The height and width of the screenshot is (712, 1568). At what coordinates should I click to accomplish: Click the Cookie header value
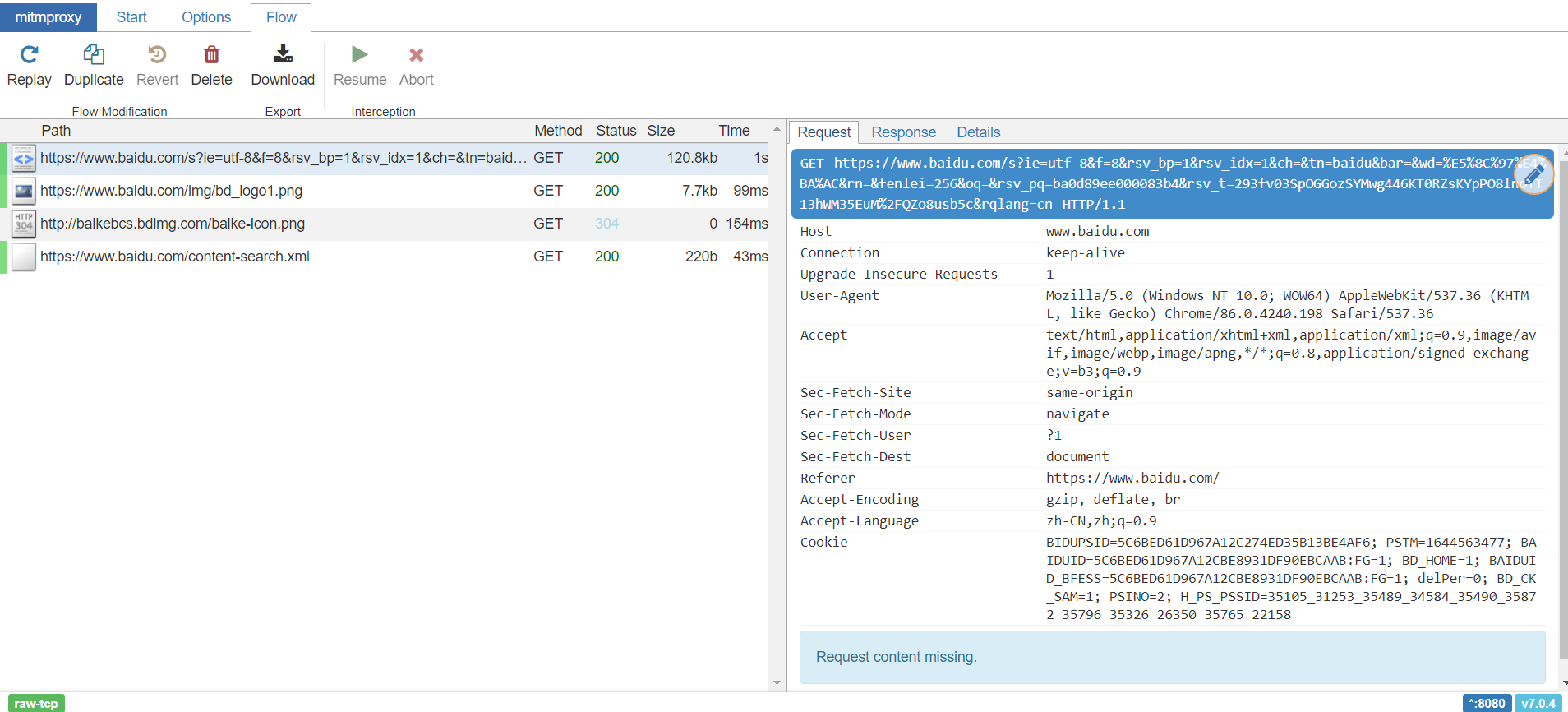1291,579
